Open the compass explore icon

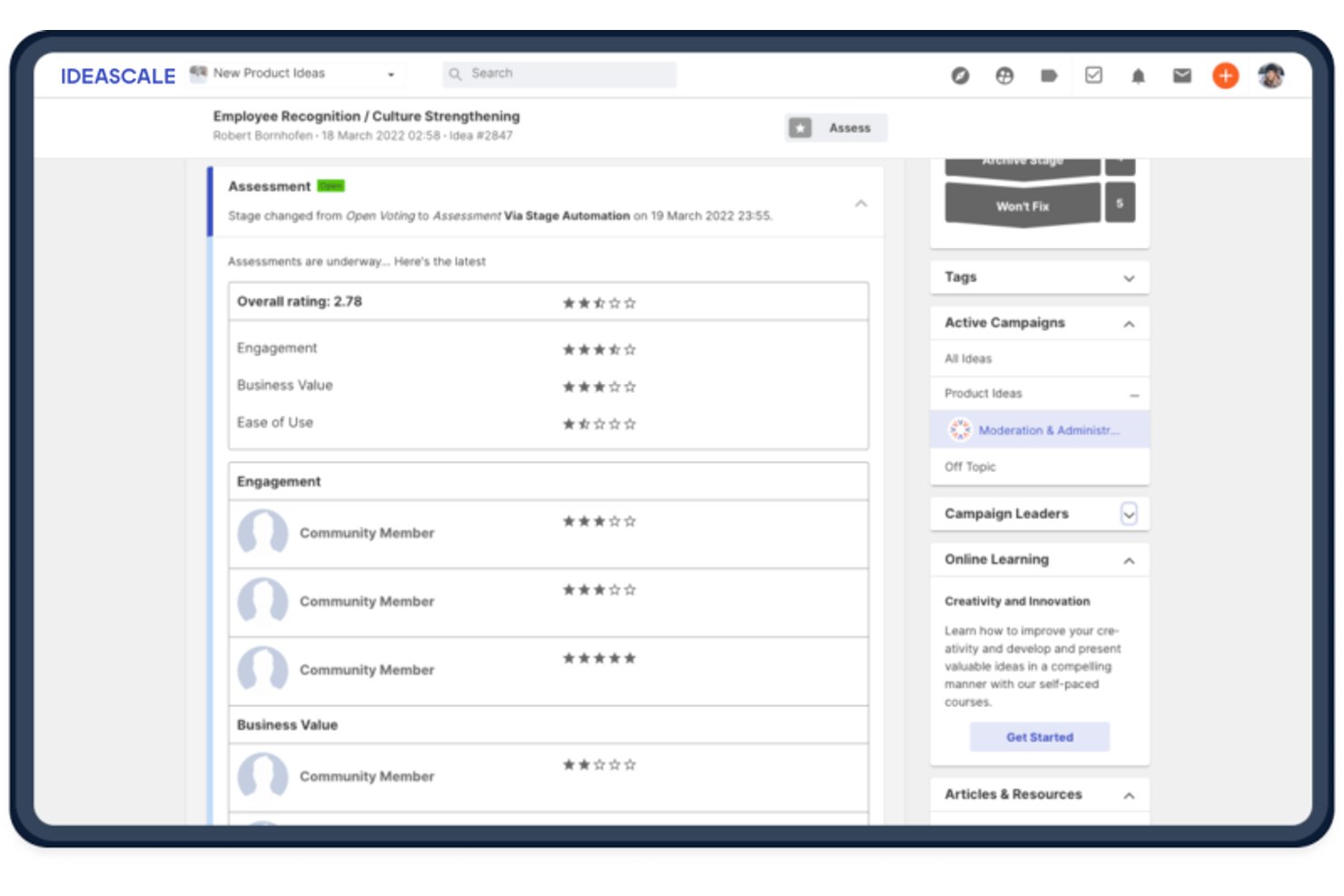point(960,75)
